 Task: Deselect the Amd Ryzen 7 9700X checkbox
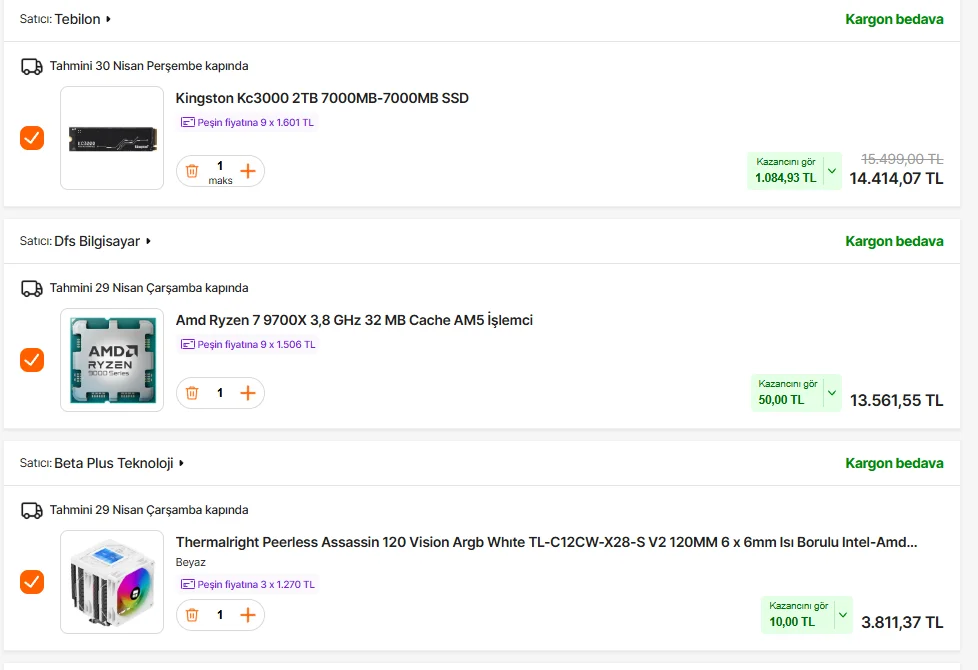coord(32,360)
